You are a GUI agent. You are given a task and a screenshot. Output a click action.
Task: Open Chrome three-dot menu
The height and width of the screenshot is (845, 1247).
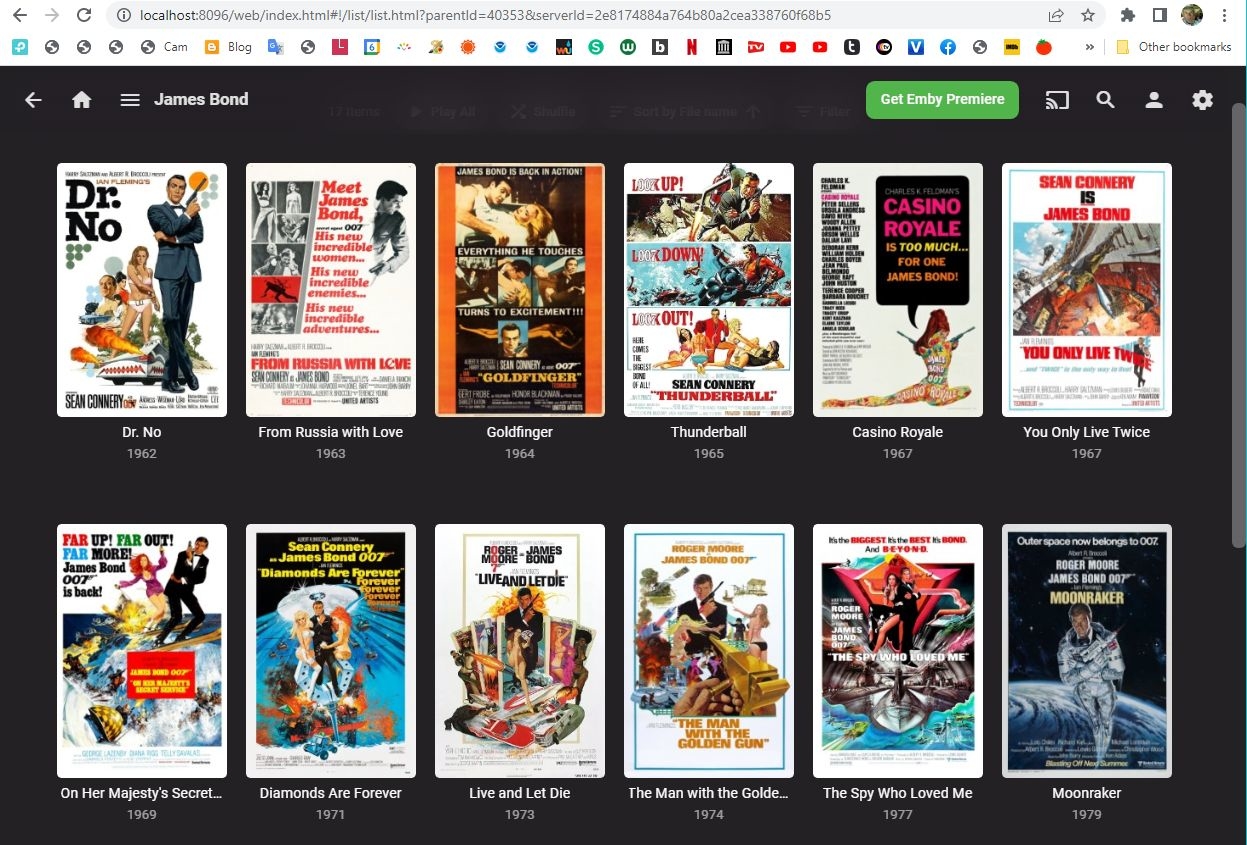[1225, 16]
